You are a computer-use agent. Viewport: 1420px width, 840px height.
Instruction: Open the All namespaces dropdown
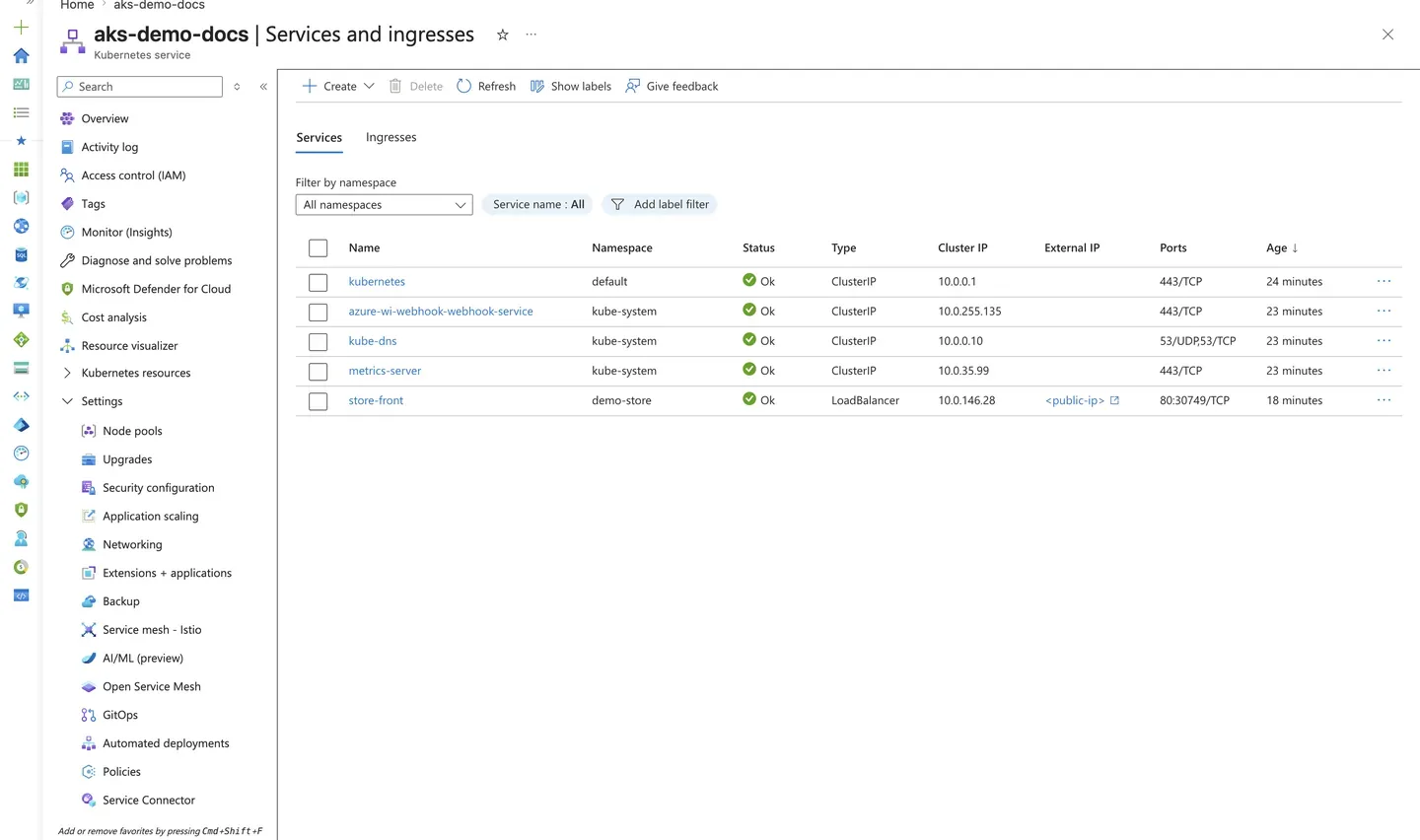pos(384,204)
